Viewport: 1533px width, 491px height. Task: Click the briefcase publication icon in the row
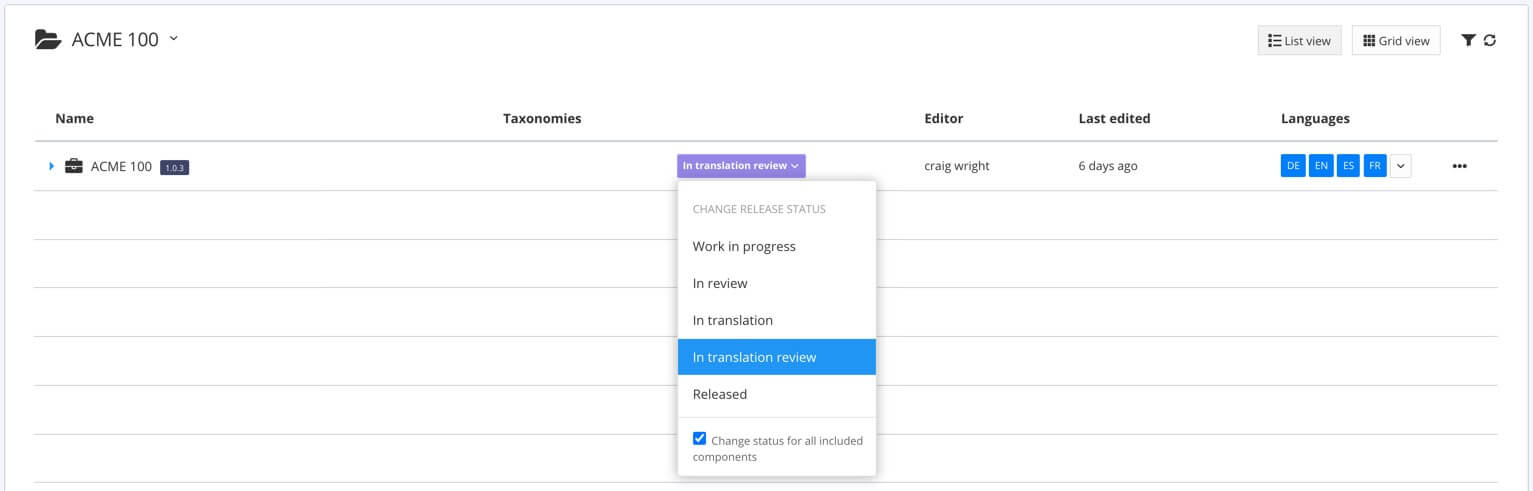pyautogui.click(x=74, y=166)
